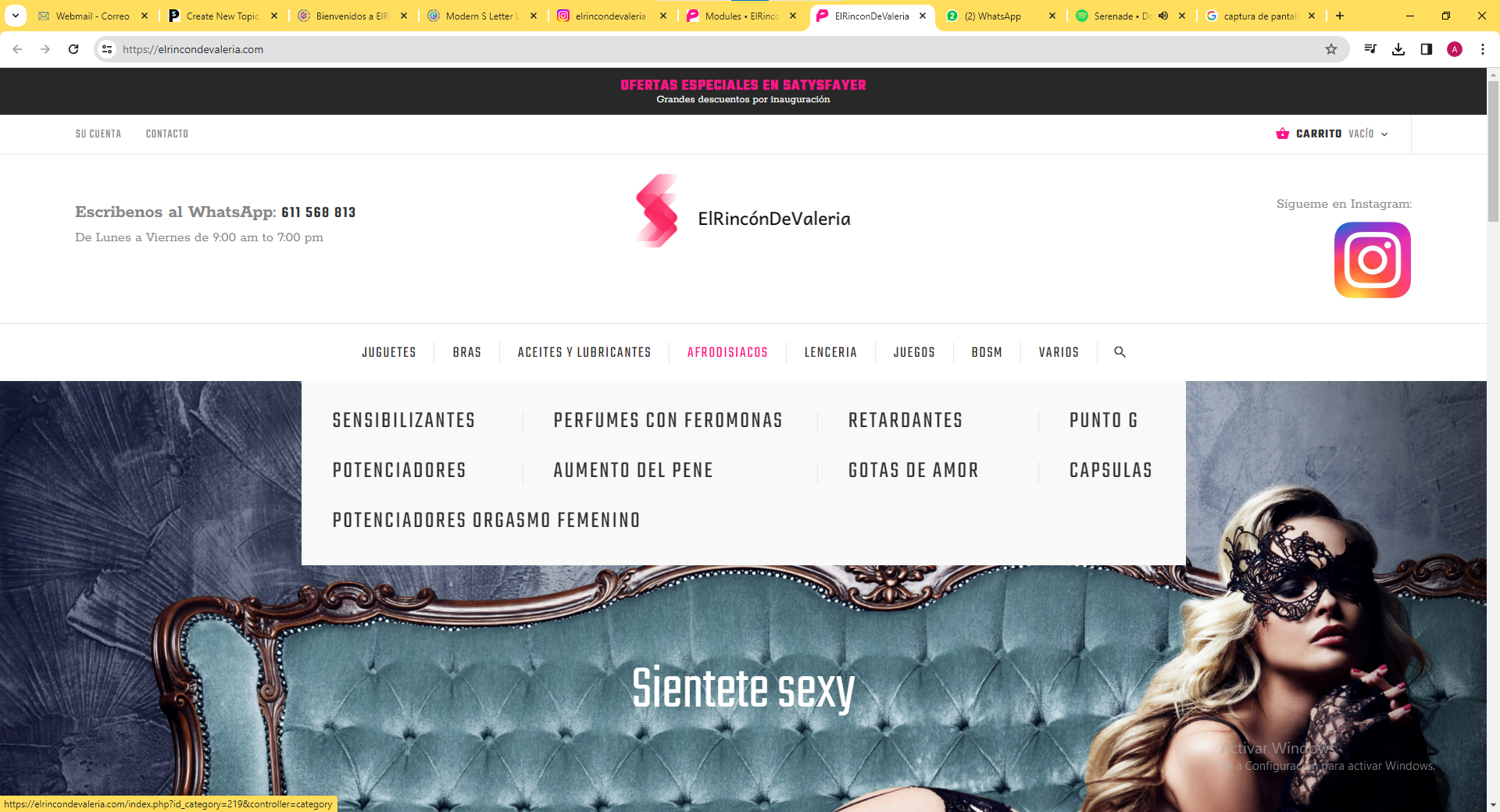Close the Webmail - Correo tab
Image resolution: width=1500 pixels, height=812 pixels.
click(145, 16)
